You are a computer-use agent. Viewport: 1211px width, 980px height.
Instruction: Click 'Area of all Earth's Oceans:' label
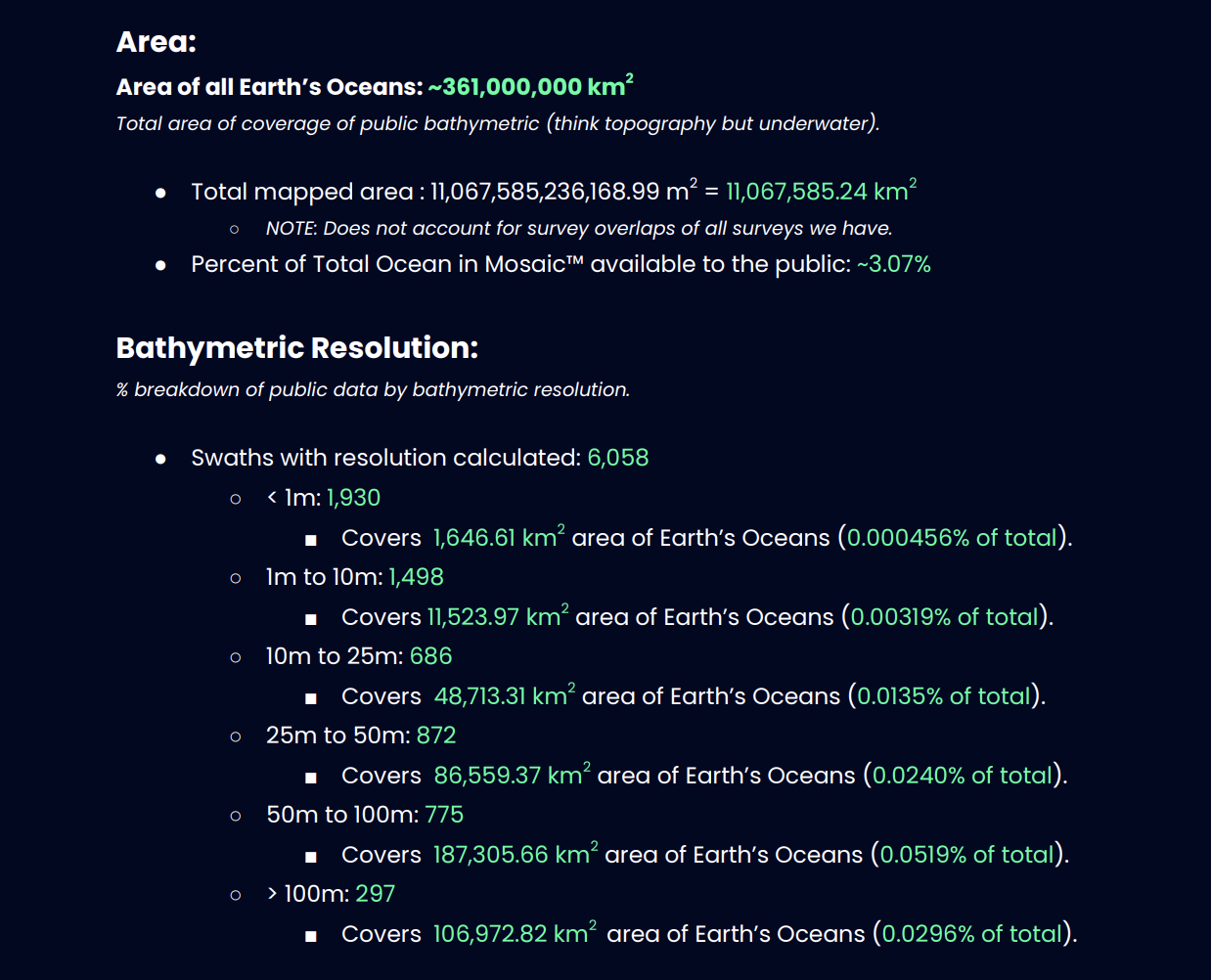269,87
